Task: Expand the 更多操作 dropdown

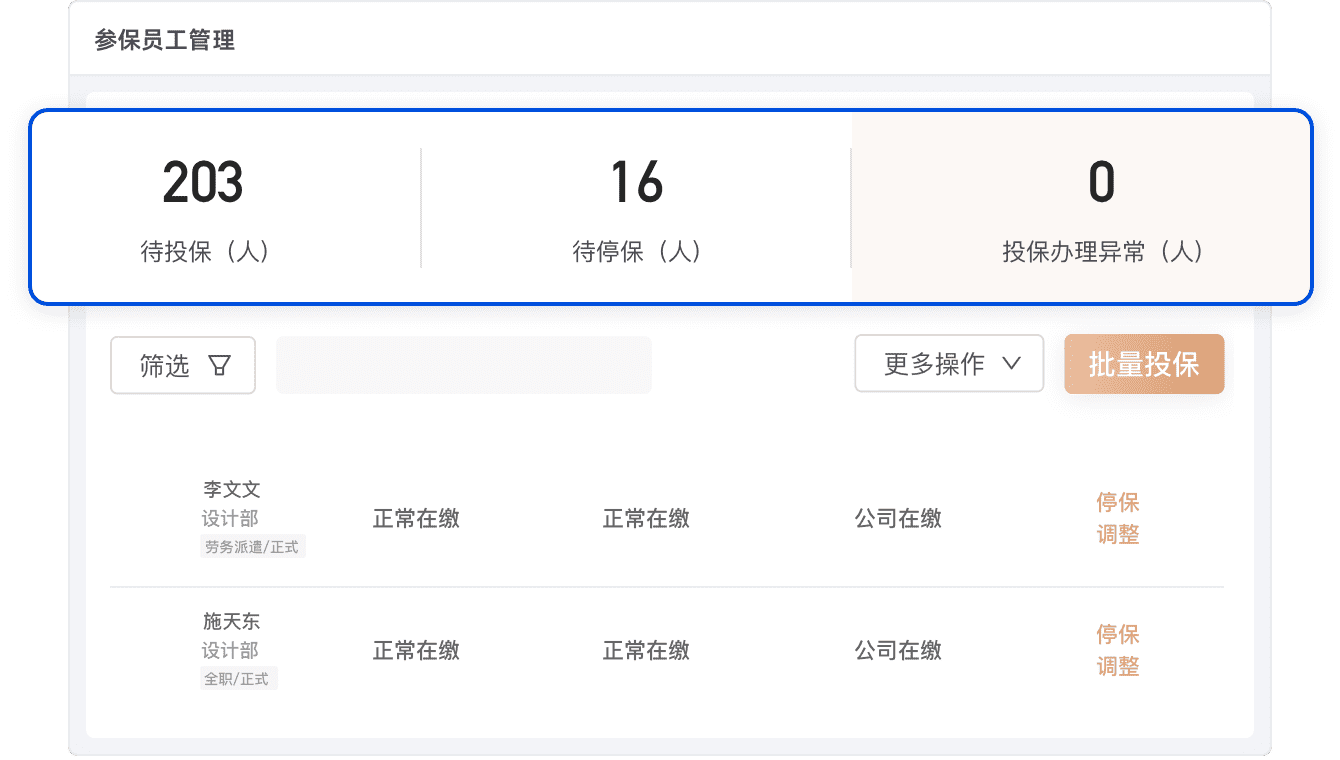Action: point(949,364)
